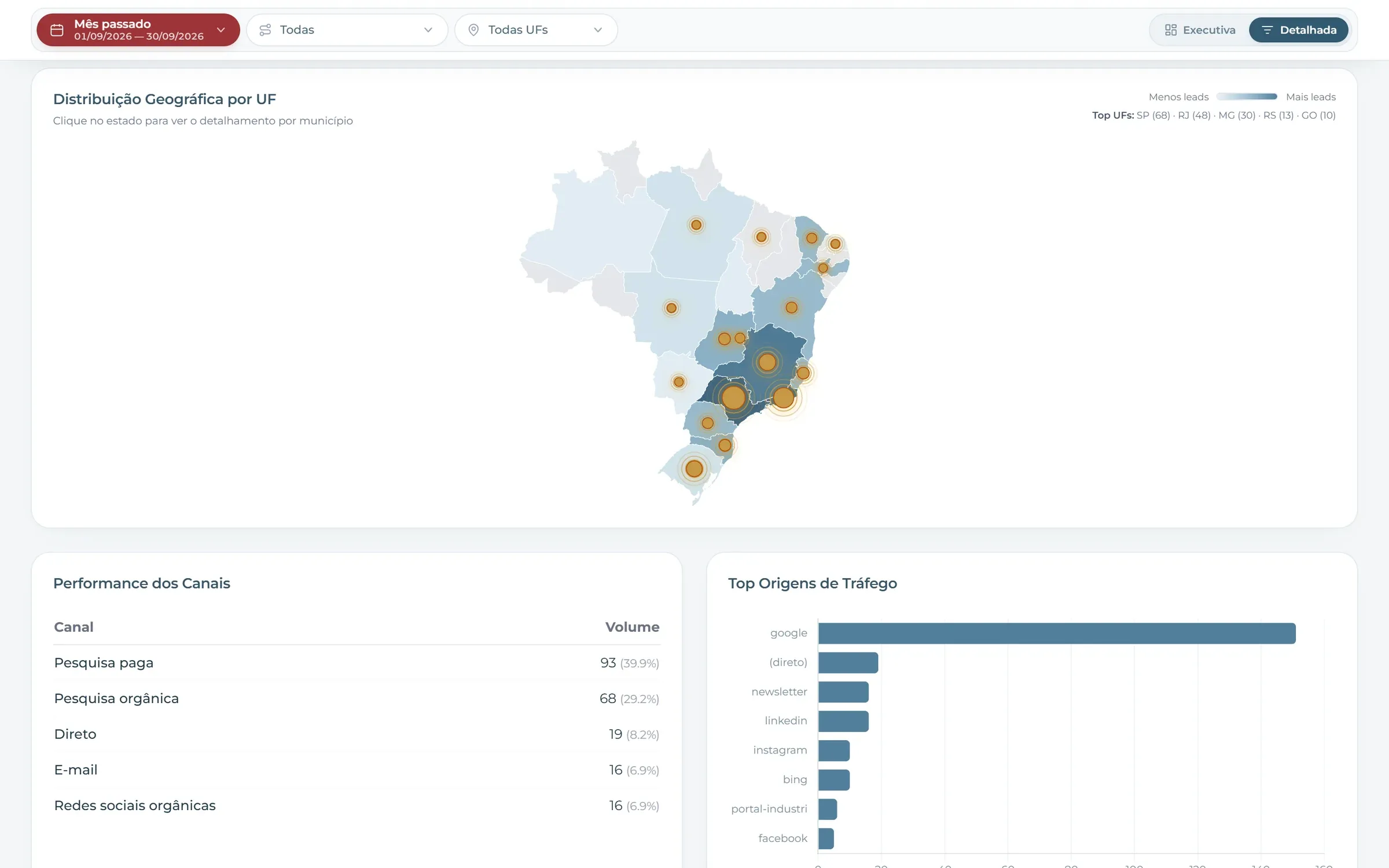Image resolution: width=1389 pixels, height=868 pixels.
Task: Select the Pesquisa paga channel row
Action: coord(357,663)
